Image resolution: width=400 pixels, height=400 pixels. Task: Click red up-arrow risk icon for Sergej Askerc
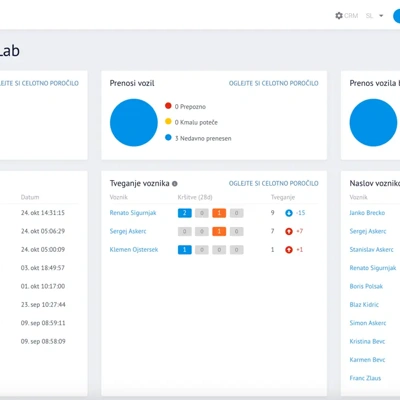click(x=289, y=231)
